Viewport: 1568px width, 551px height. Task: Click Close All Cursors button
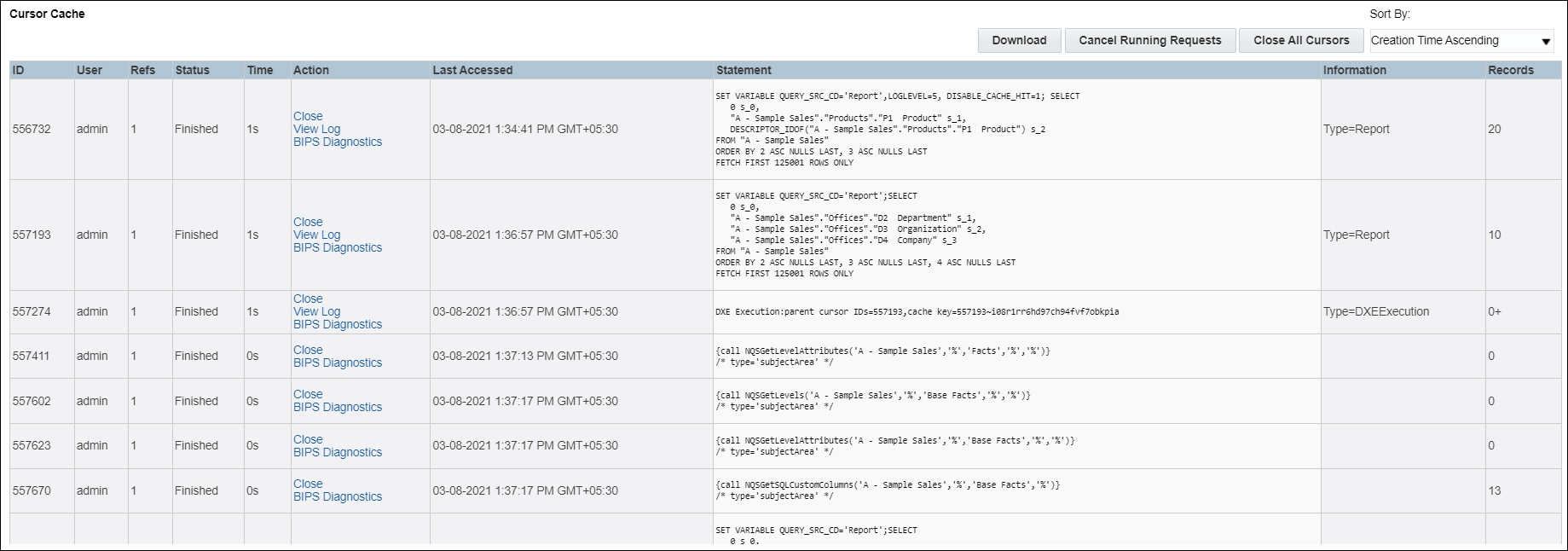click(x=1301, y=40)
